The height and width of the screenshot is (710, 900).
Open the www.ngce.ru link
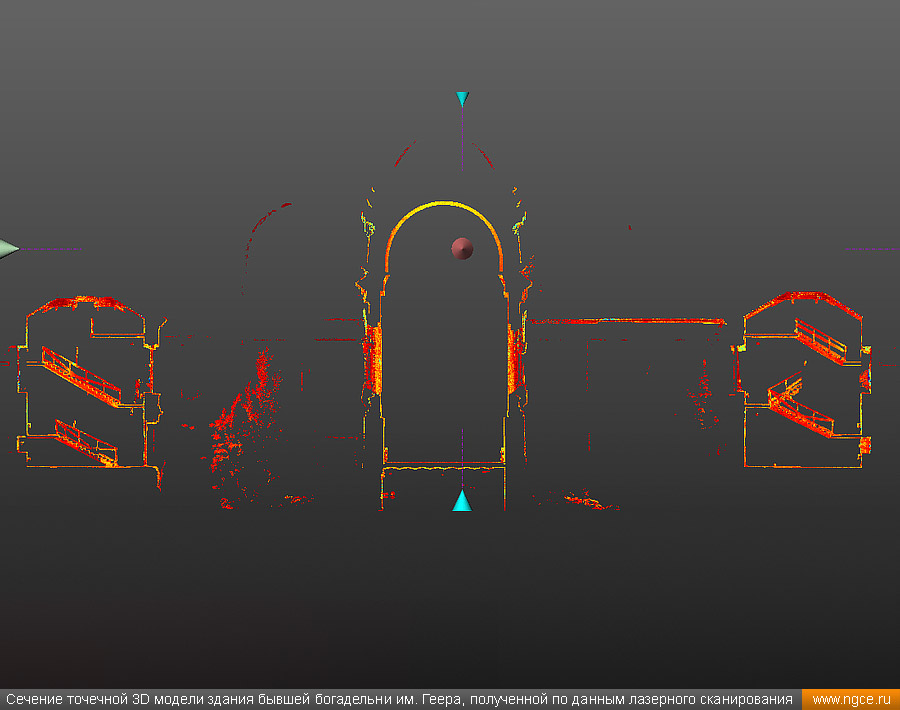click(x=851, y=700)
